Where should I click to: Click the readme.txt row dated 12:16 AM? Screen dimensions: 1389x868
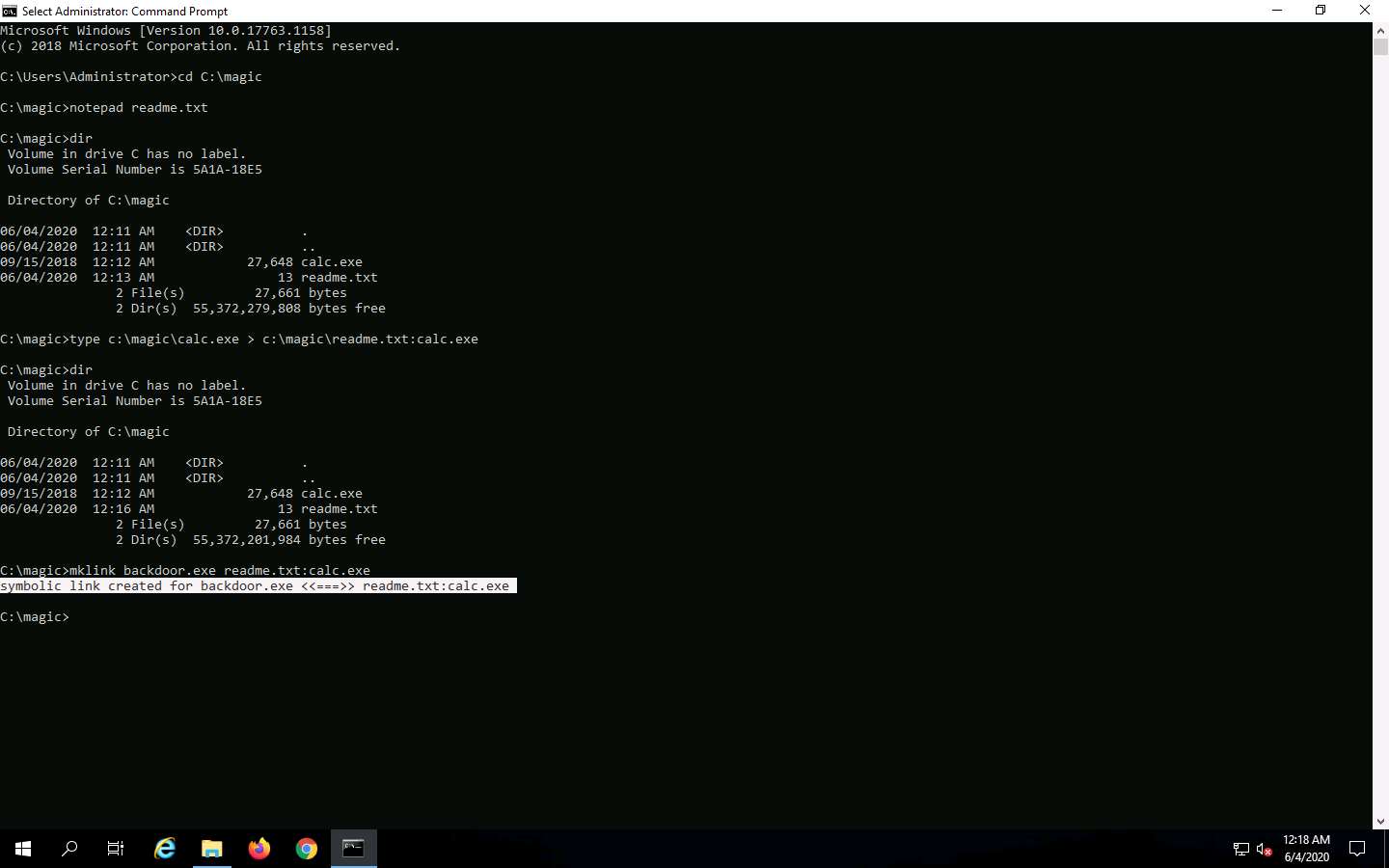[189, 509]
